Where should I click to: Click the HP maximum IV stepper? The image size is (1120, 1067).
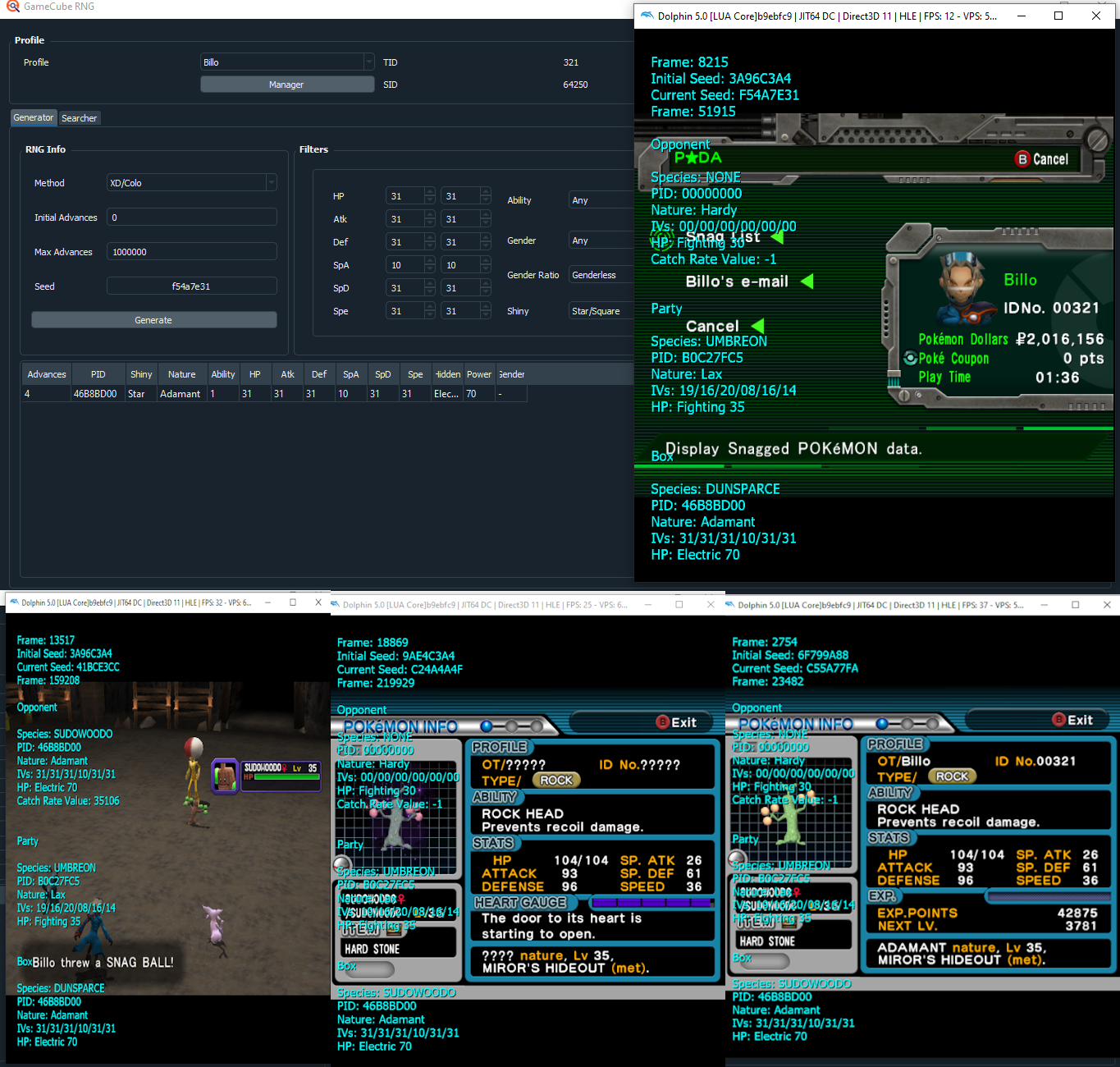[x=485, y=196]
